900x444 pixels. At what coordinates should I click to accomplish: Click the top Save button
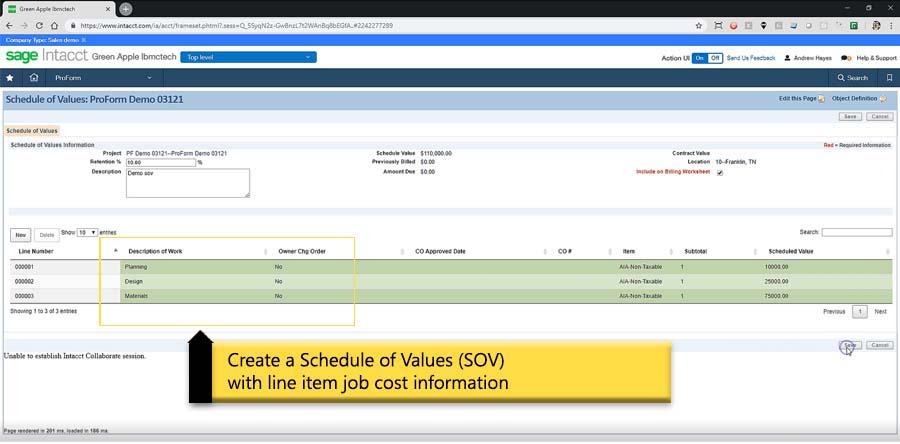[850, 116]
